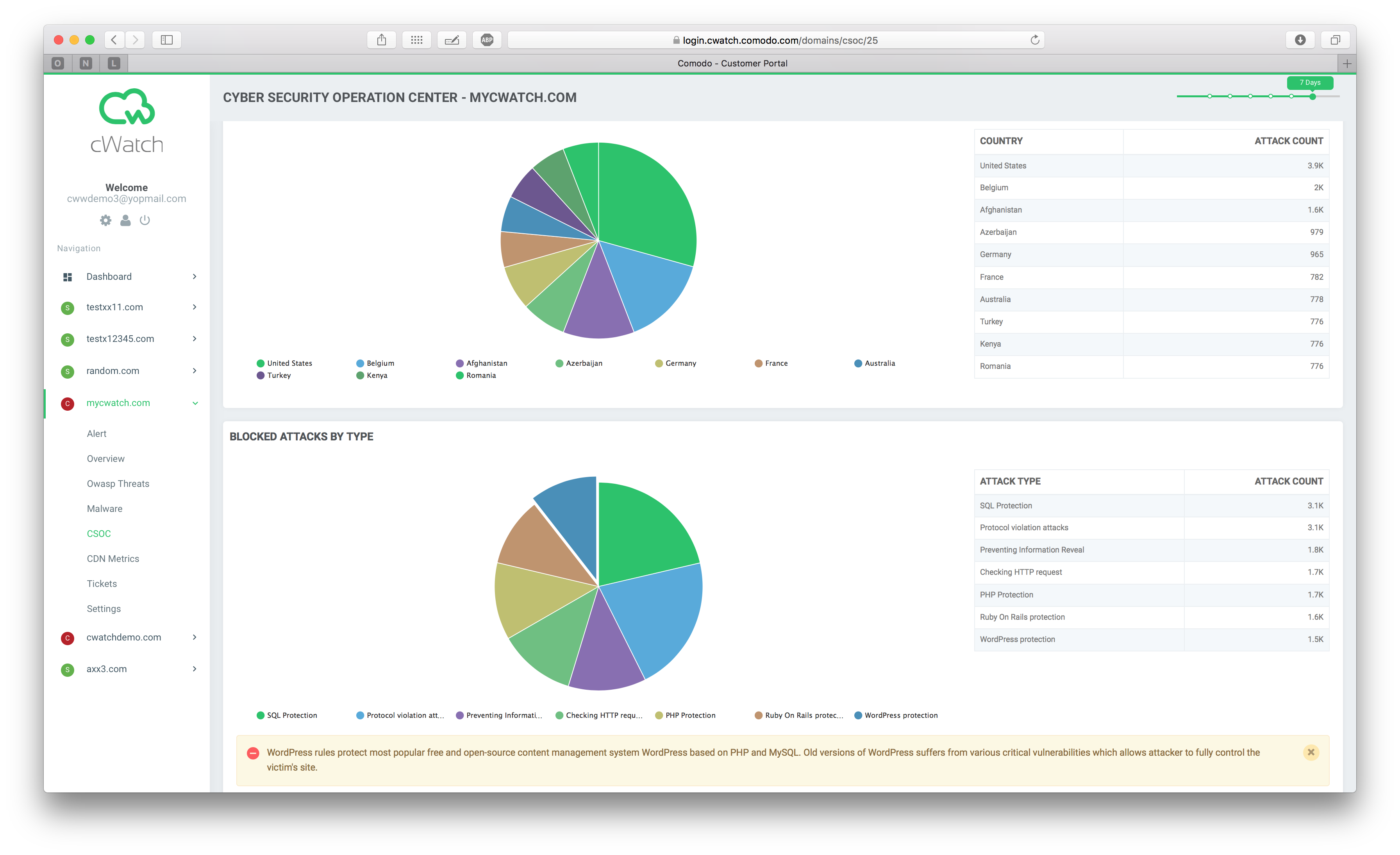Go to the Malware page
This screenshot has width=1400, height=855.
(x=105, y=509)
